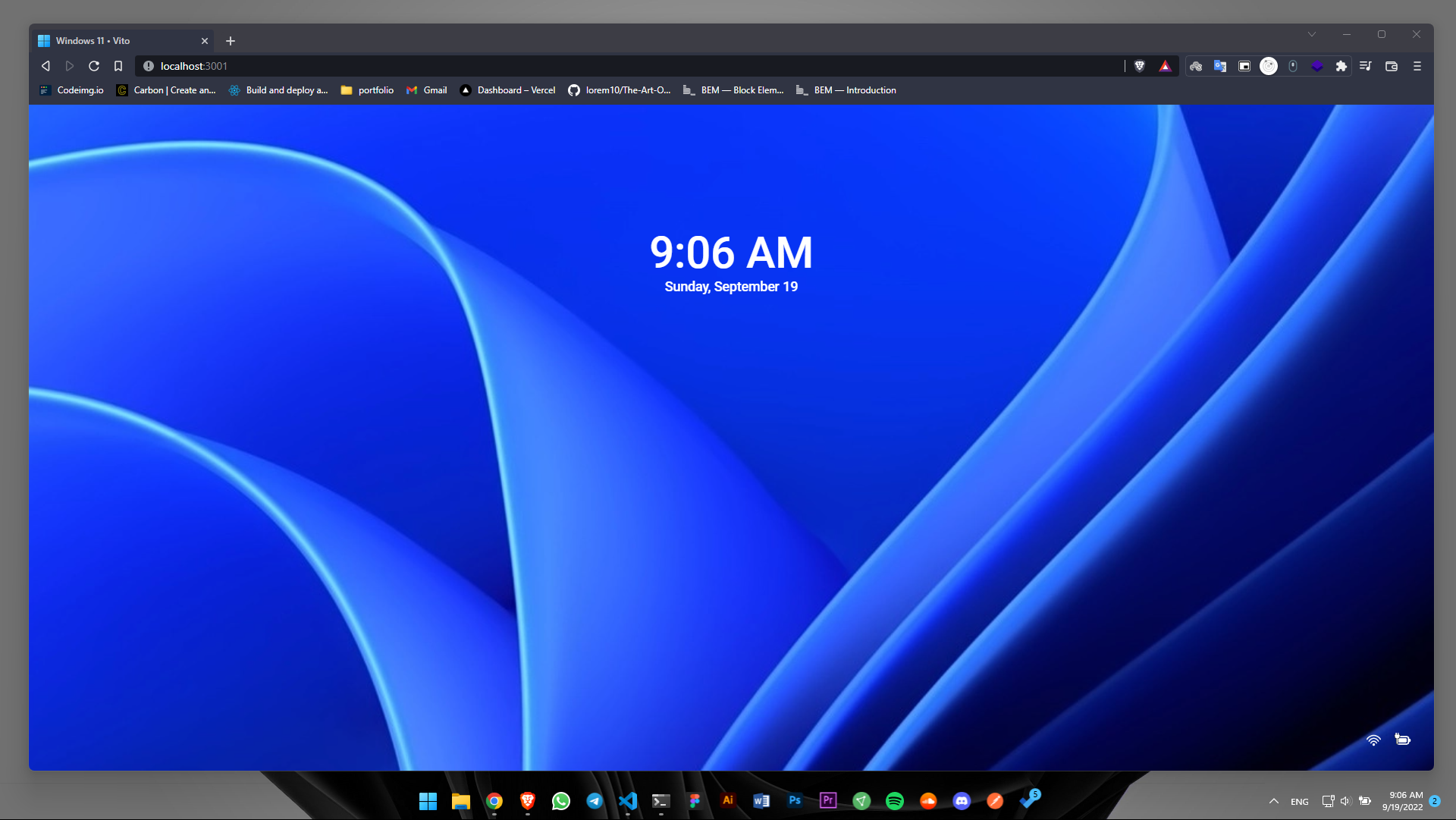1456x820 pixels.
Task: Click the Google Translate extension icon
Action: click(1220, 66)
